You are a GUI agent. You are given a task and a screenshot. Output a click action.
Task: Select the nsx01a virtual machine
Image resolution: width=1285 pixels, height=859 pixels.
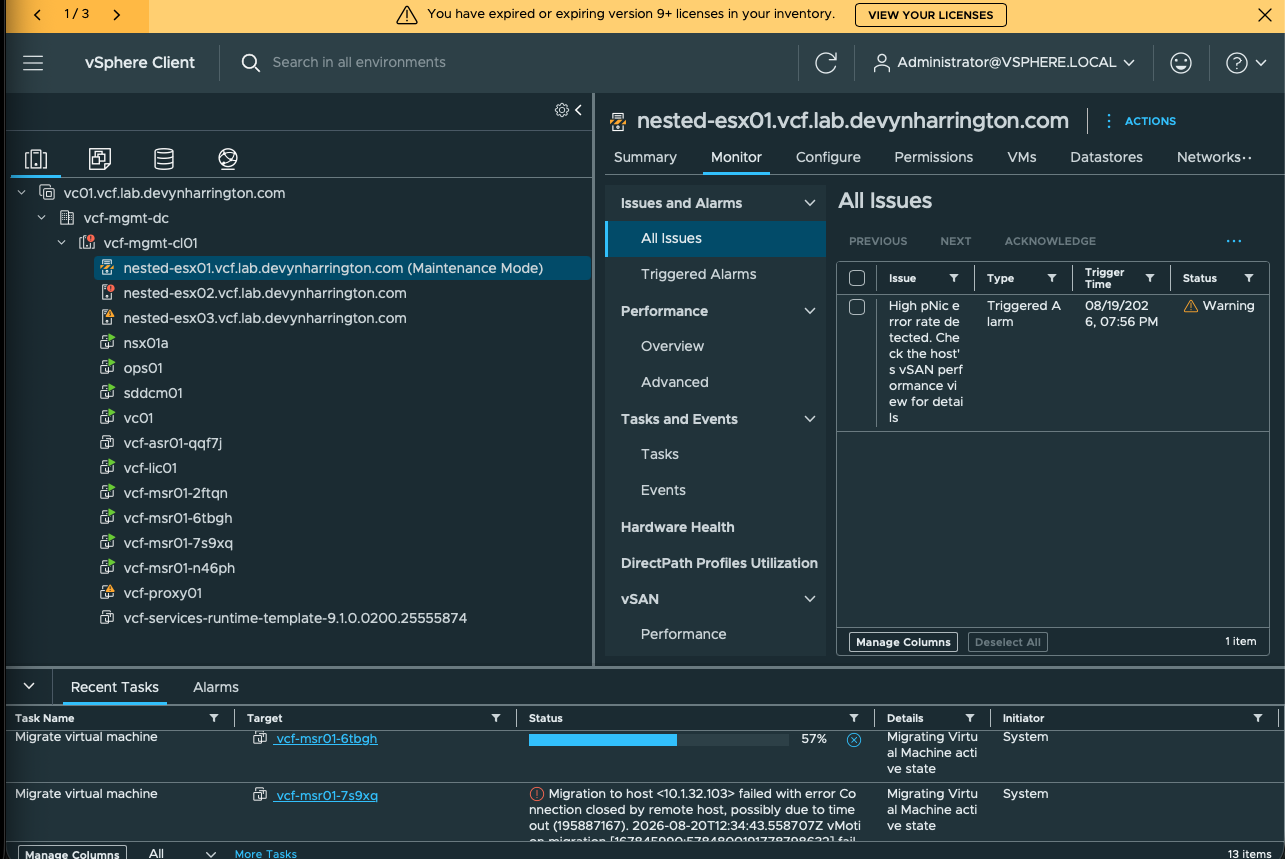(145, 343)
